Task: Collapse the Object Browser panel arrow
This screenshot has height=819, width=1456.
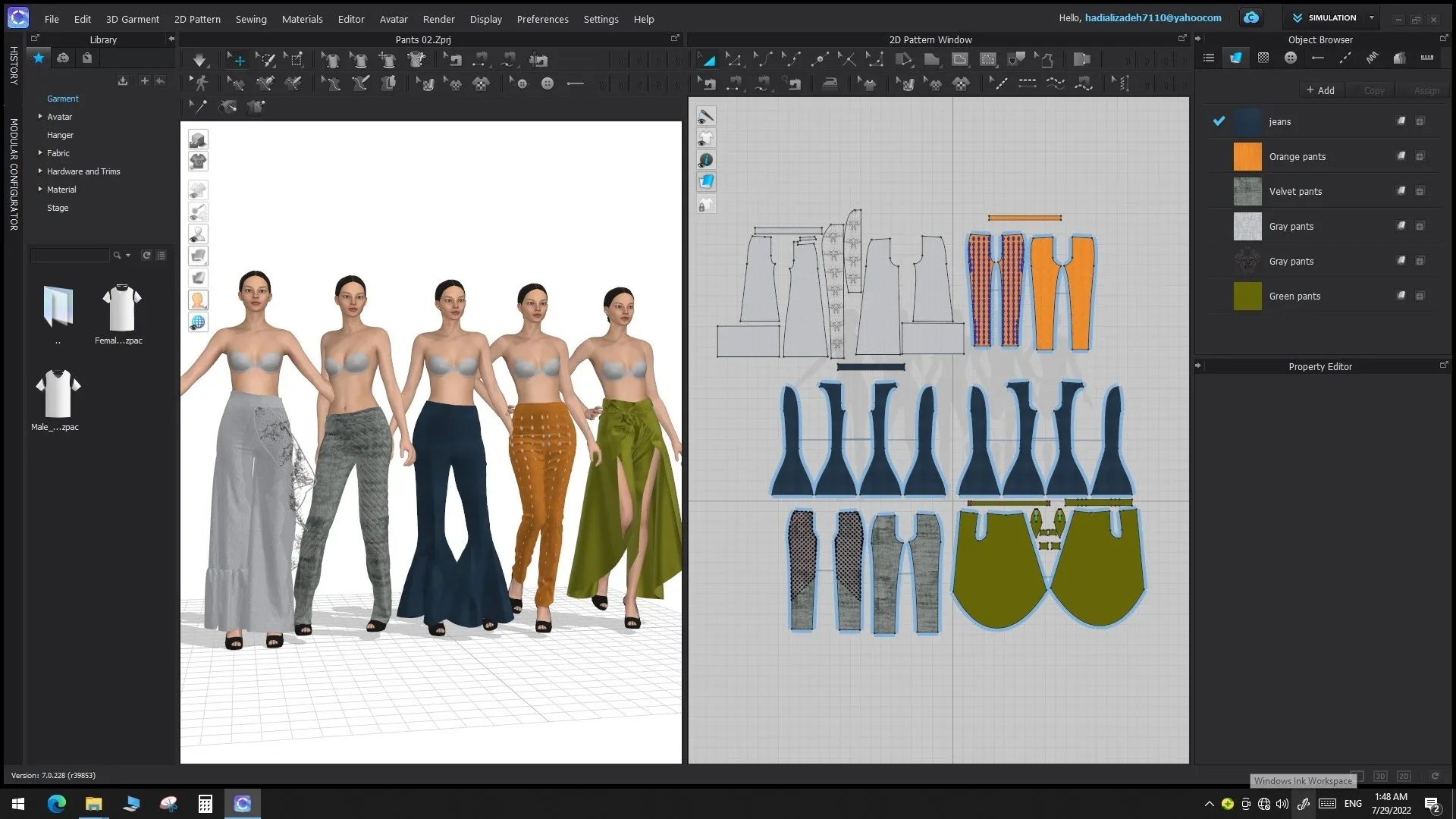Action: point(1198,39)
